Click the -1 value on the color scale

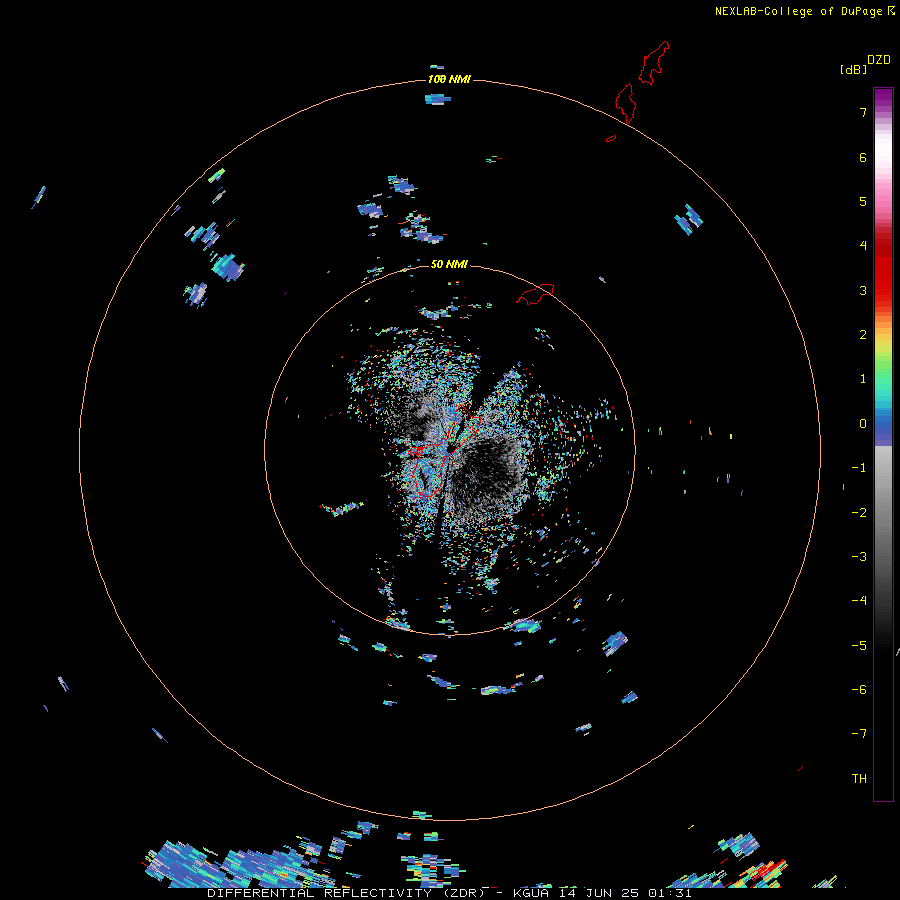[859, 468]
